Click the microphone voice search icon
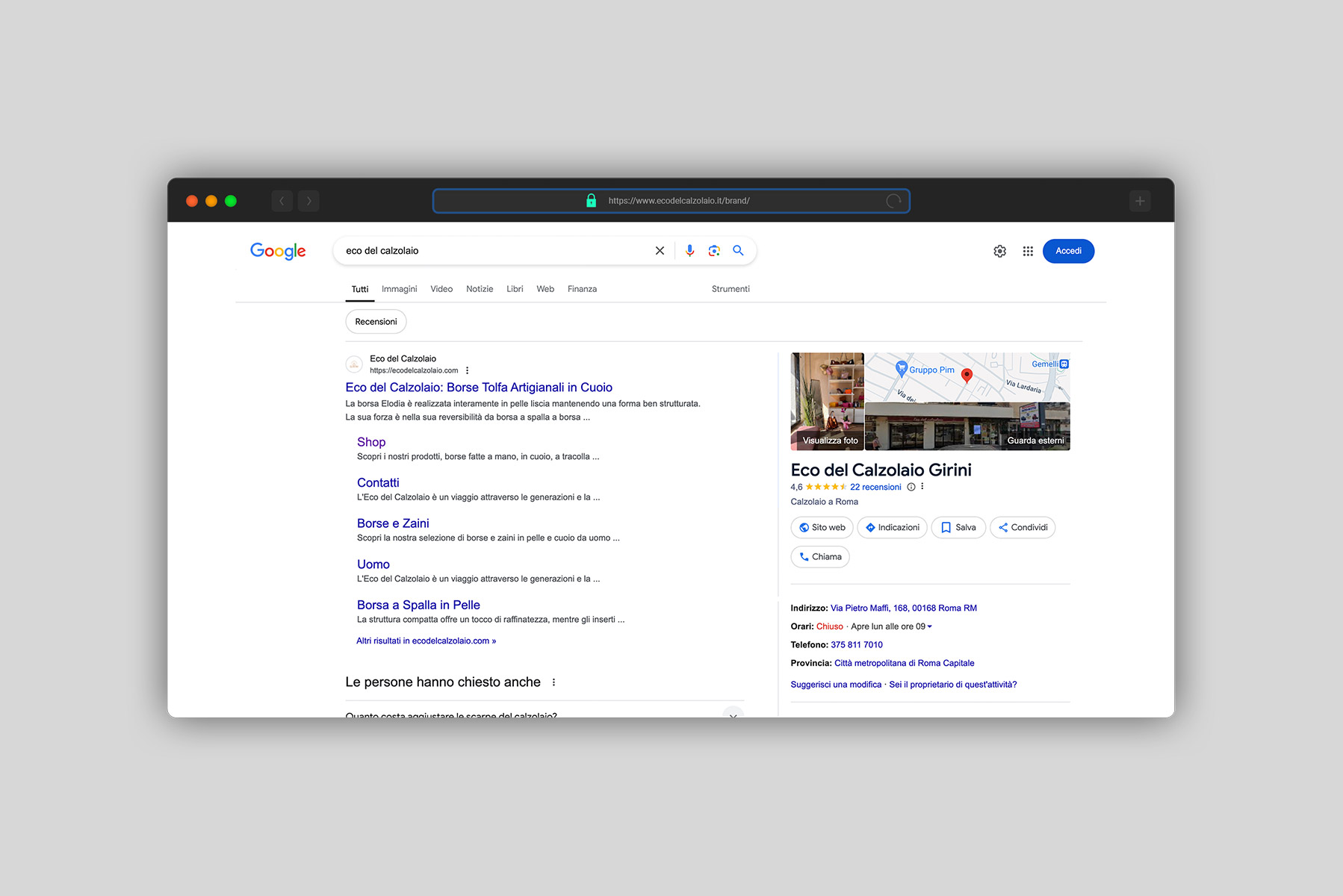The width and height of the screenshot is (1343, 896). click(689, 251)
